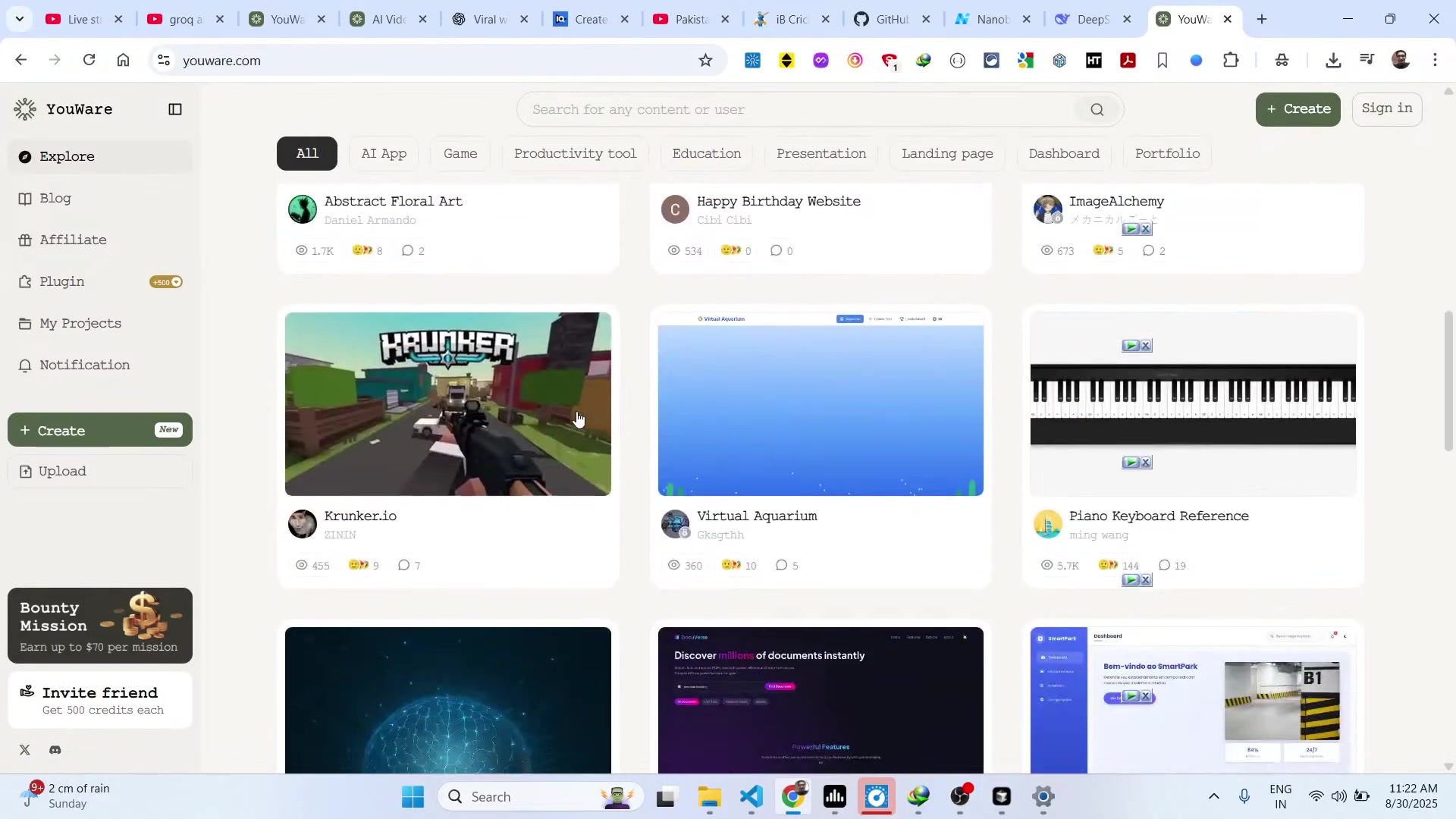The width and height of the screenshot is (1456, 819).
Task: Filter by Presentation category
Action: 821,153
